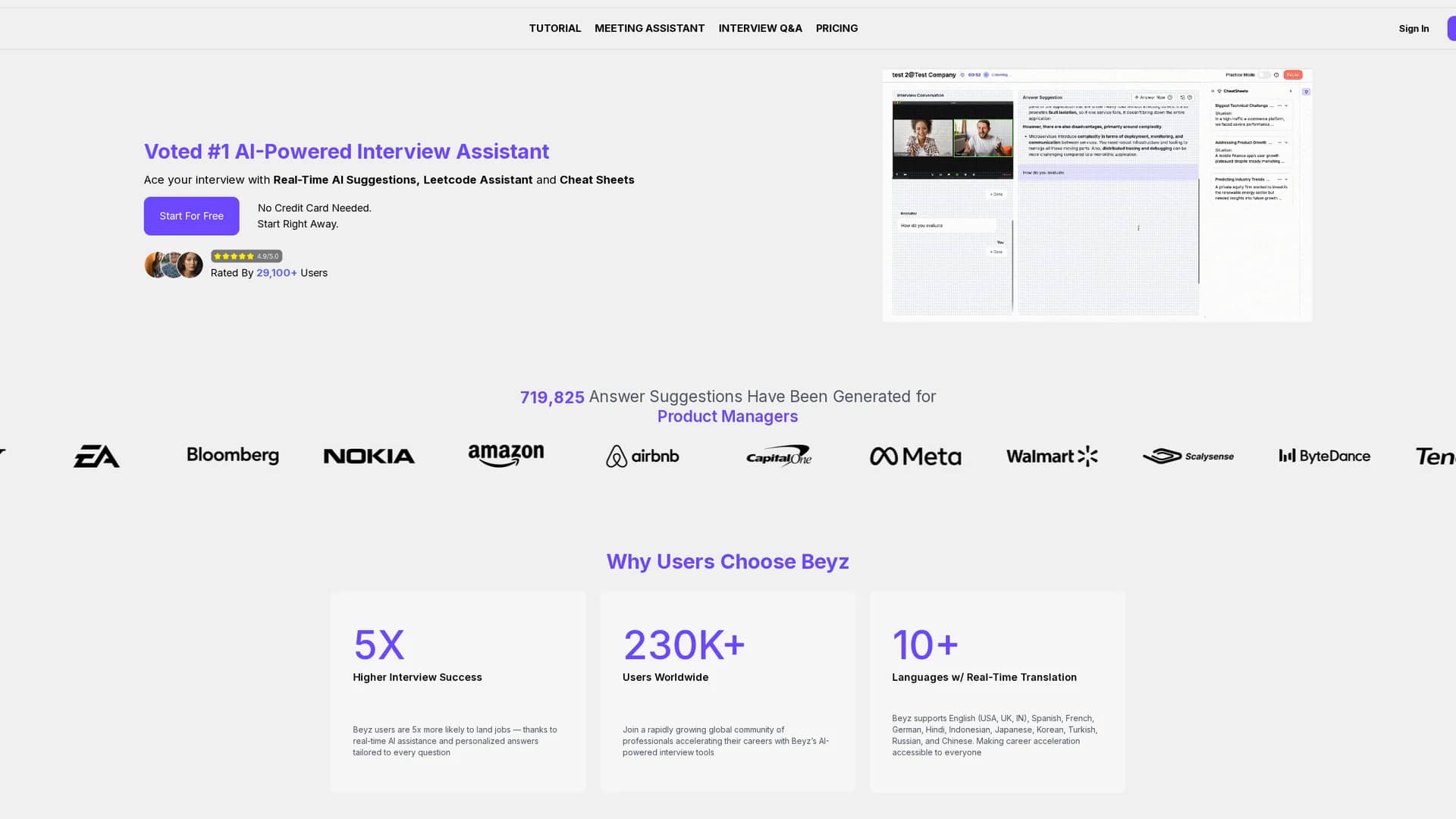Click the Start For Free button
The height and width of the screenshot is (819, 1456).
(191, 216)
